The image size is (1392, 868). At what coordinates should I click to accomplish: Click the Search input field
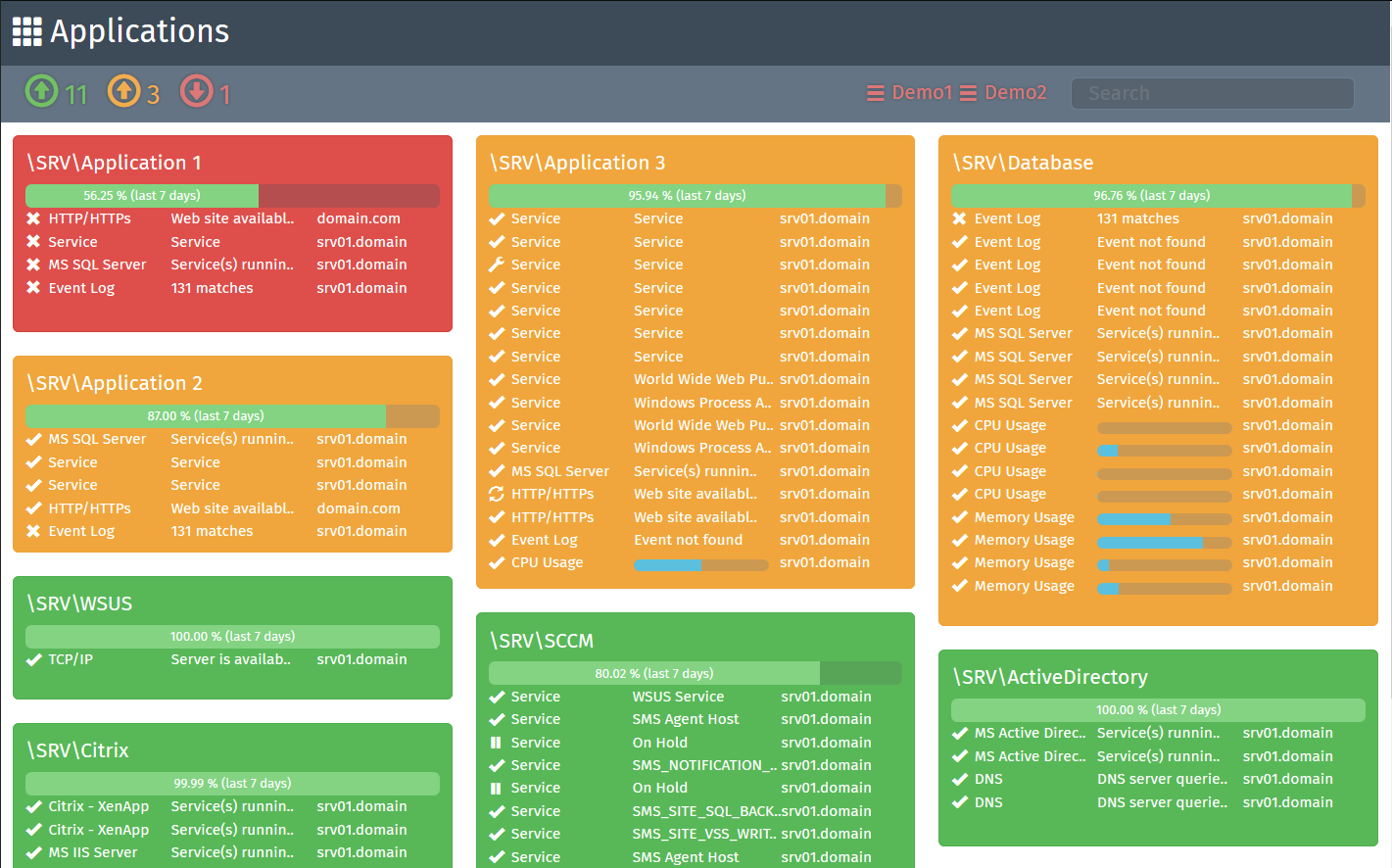pos(1212,93)
